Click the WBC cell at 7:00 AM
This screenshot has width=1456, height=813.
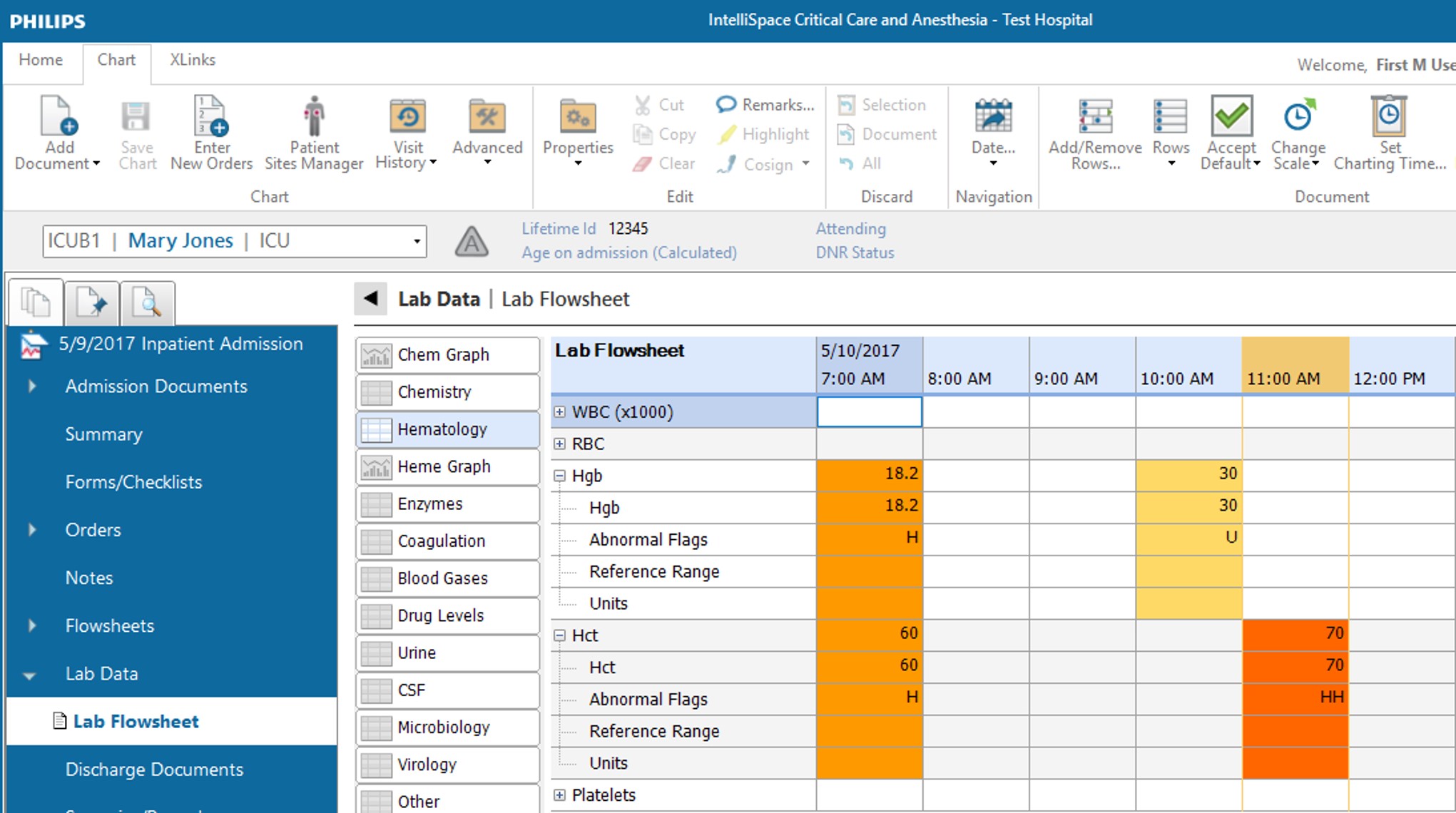click(870, 411)
